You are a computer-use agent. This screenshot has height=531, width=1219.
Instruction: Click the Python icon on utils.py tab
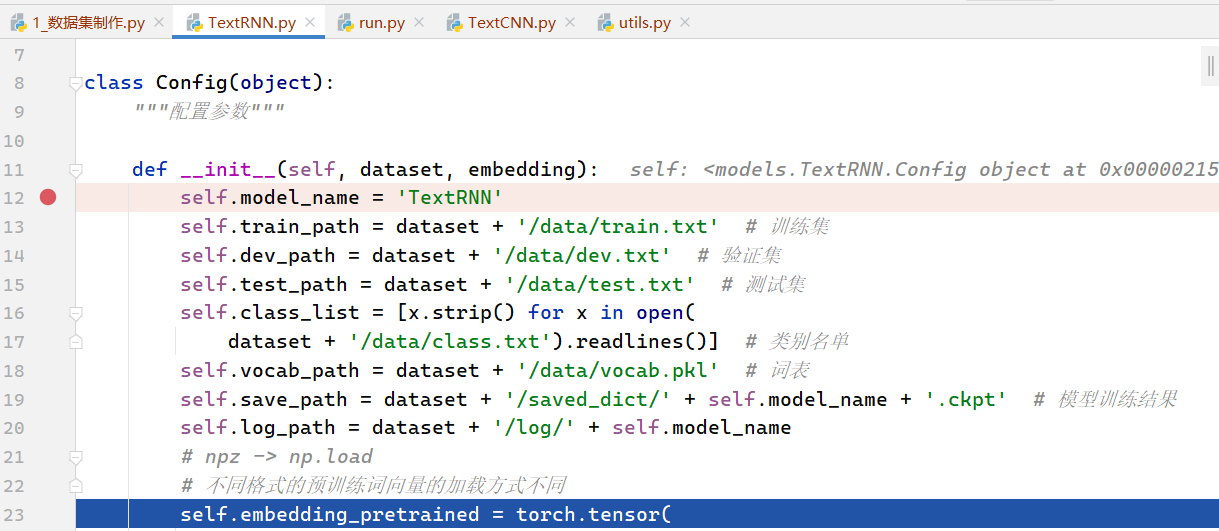tap(606, 23)
